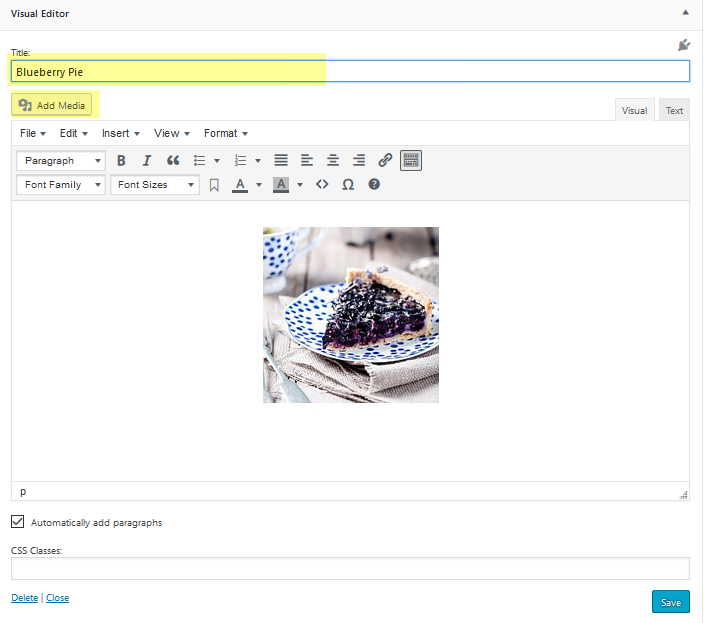
Task: Collapse the Visual Editor panel arrow
Action: pos(685,13)
